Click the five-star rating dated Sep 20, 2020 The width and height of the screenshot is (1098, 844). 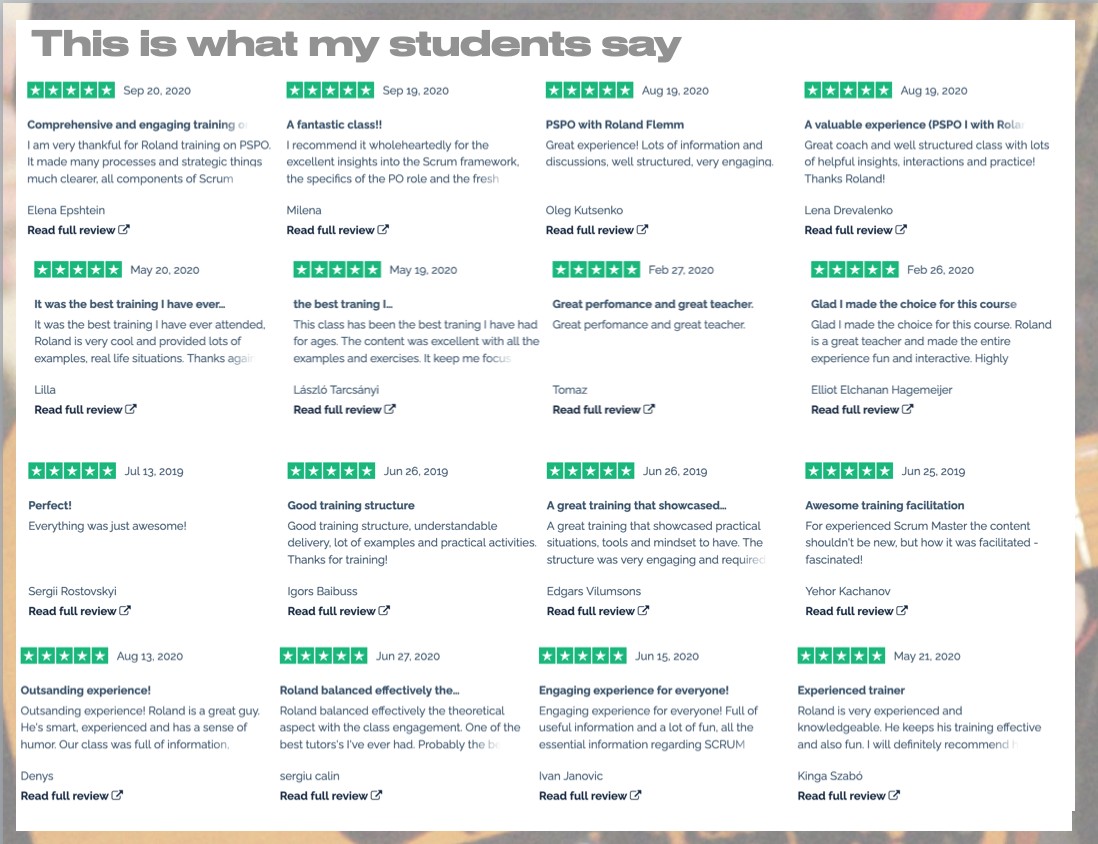71,90
